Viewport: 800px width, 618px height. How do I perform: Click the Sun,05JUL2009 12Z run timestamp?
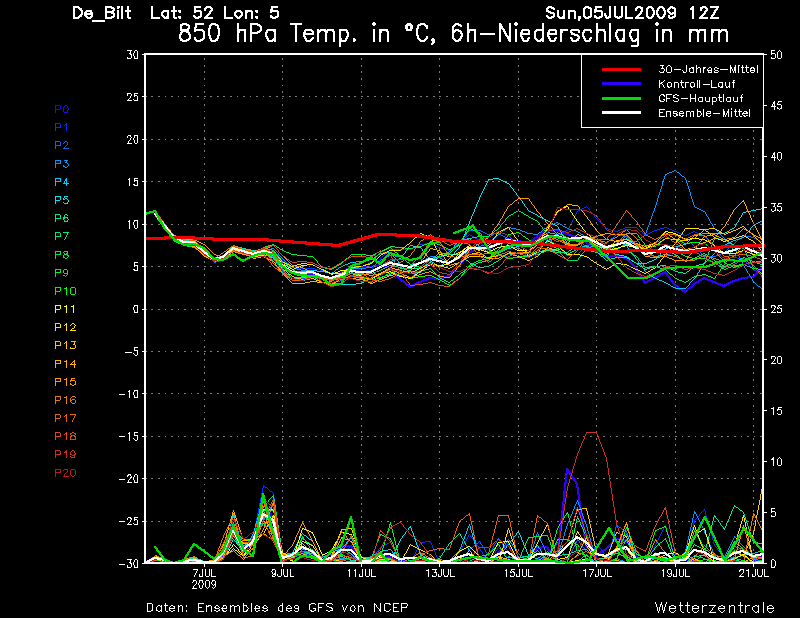point(632,12)
